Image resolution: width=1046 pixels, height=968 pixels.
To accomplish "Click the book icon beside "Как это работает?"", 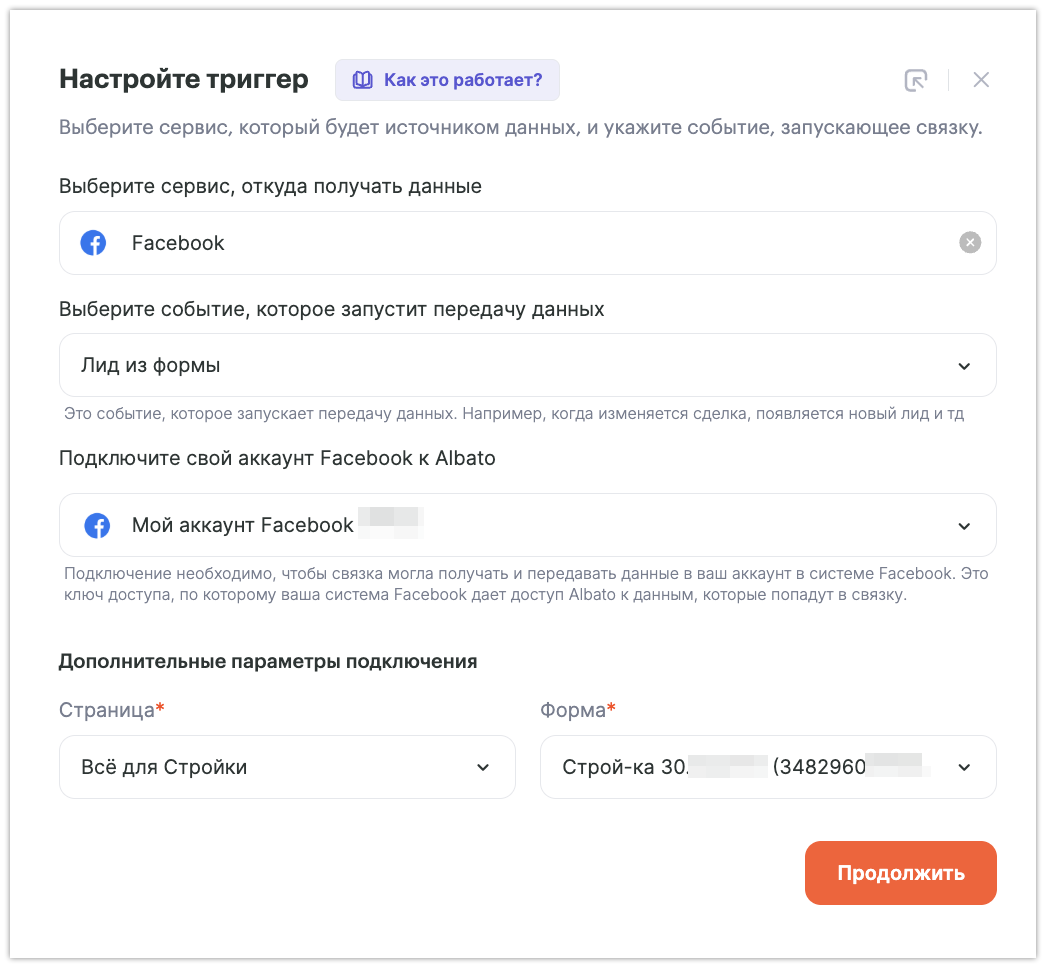I will (362, 80).
